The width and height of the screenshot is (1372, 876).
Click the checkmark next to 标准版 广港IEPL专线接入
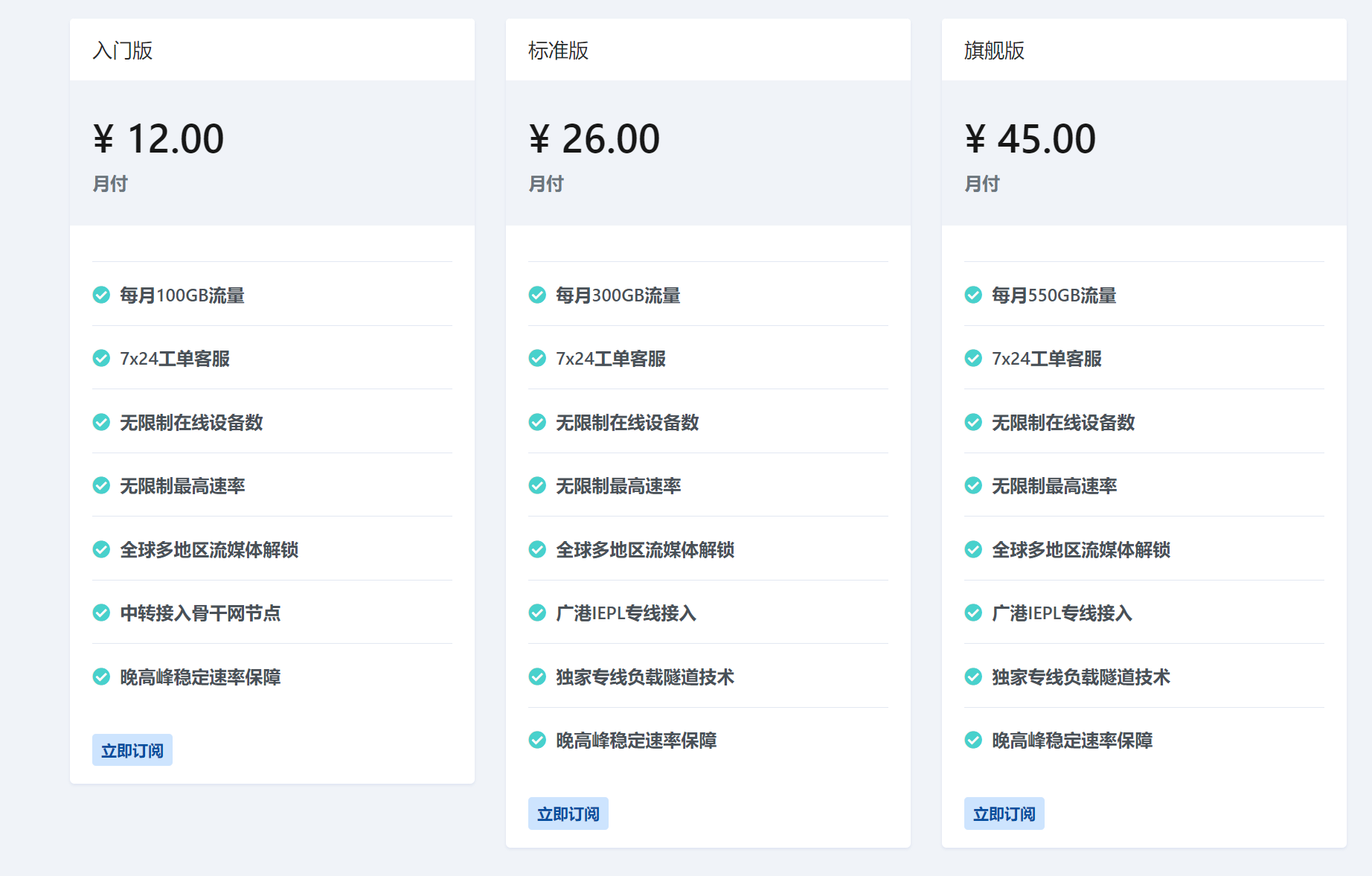537,613
